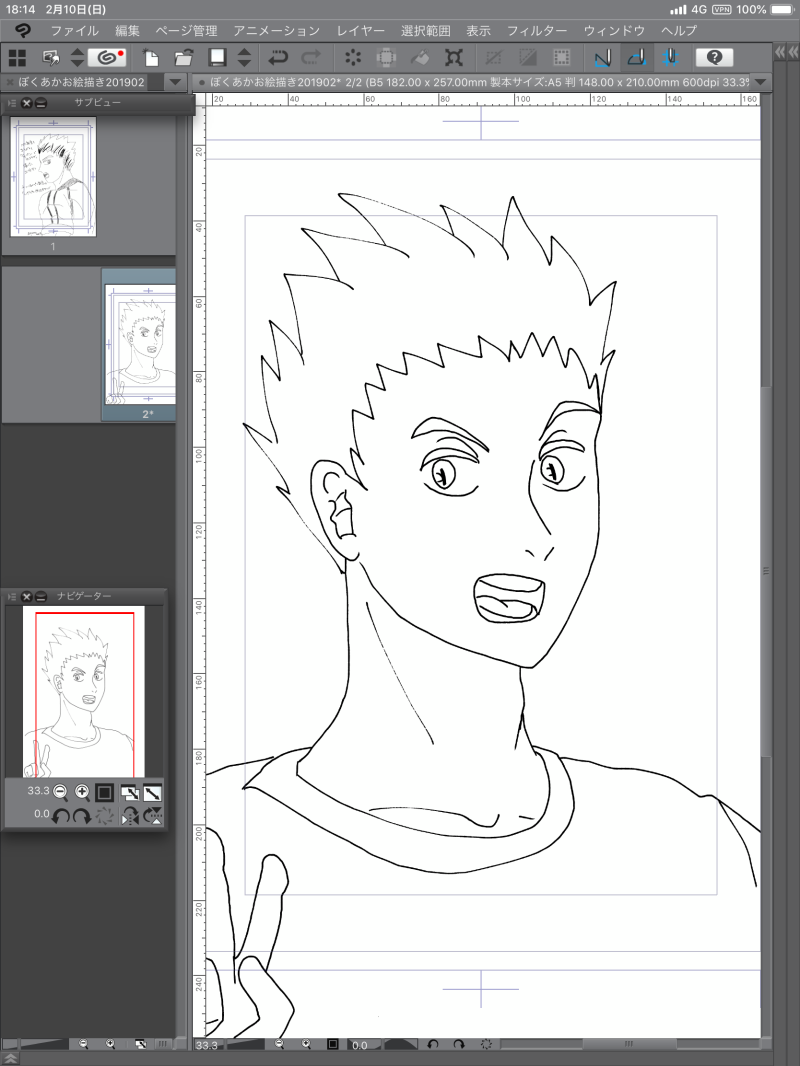Minimize the サブビュー palette
Viewport: 800px width, 1066px height.
point(41,103)
